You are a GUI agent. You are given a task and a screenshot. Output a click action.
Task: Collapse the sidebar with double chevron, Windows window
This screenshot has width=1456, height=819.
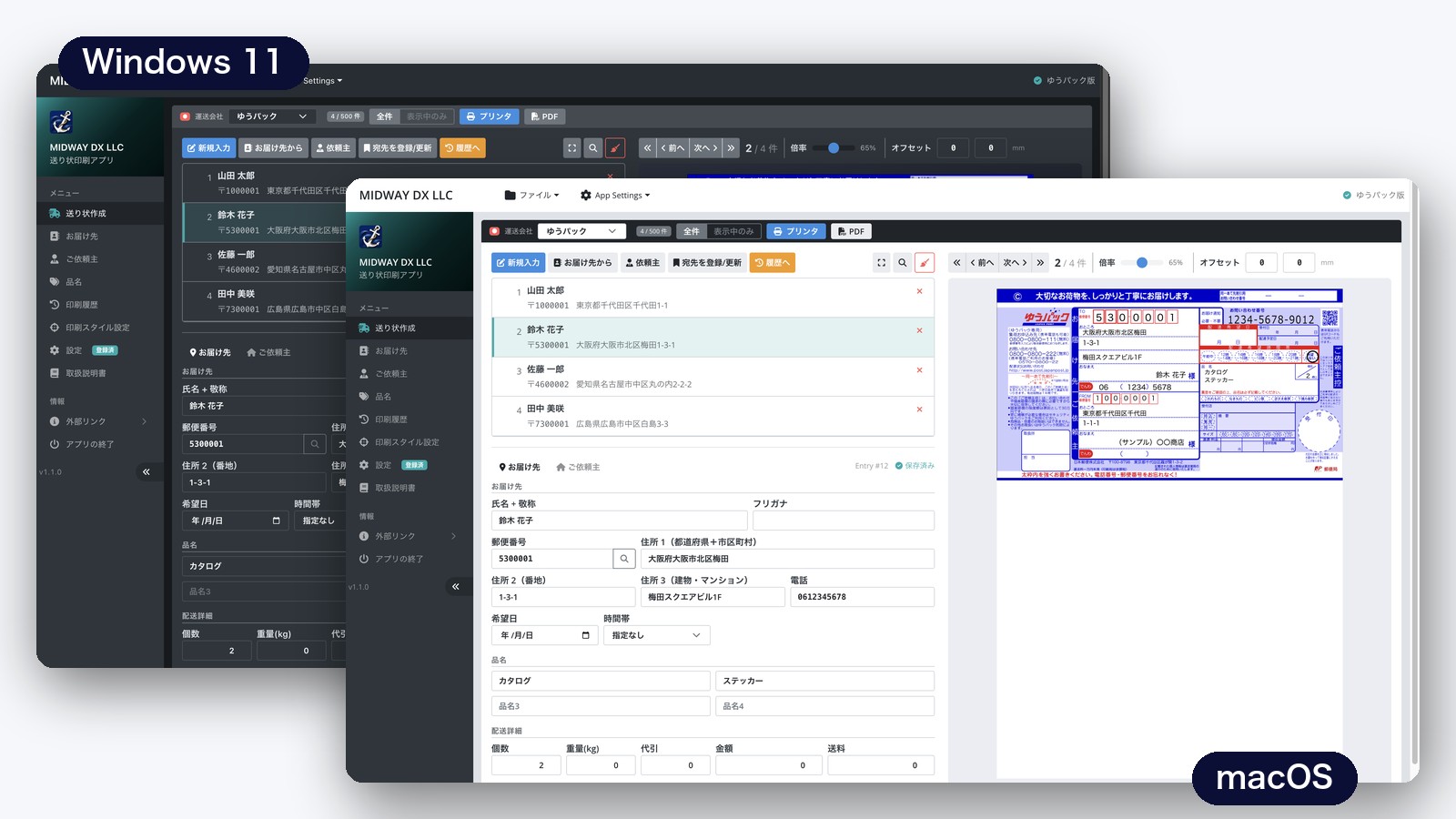click(146, 471)
